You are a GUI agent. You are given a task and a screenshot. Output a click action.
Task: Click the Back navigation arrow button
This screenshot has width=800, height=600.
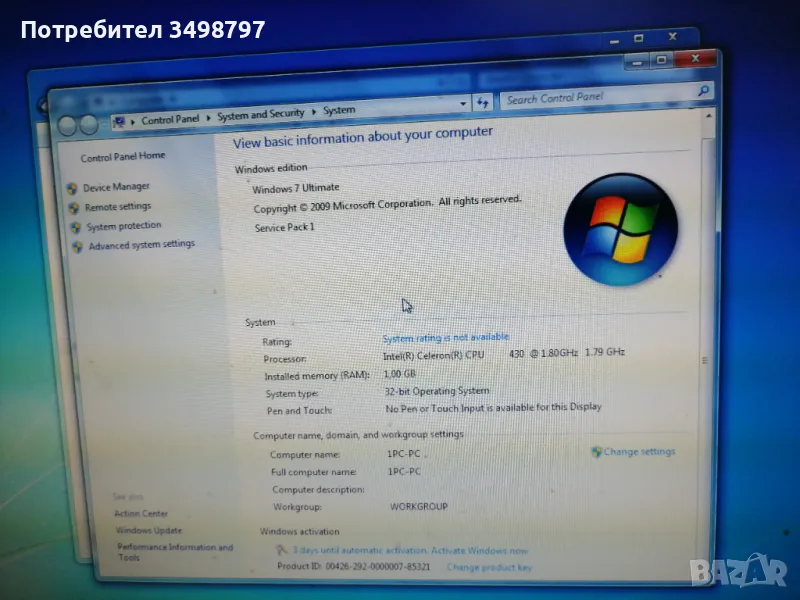tap(68, 125)
